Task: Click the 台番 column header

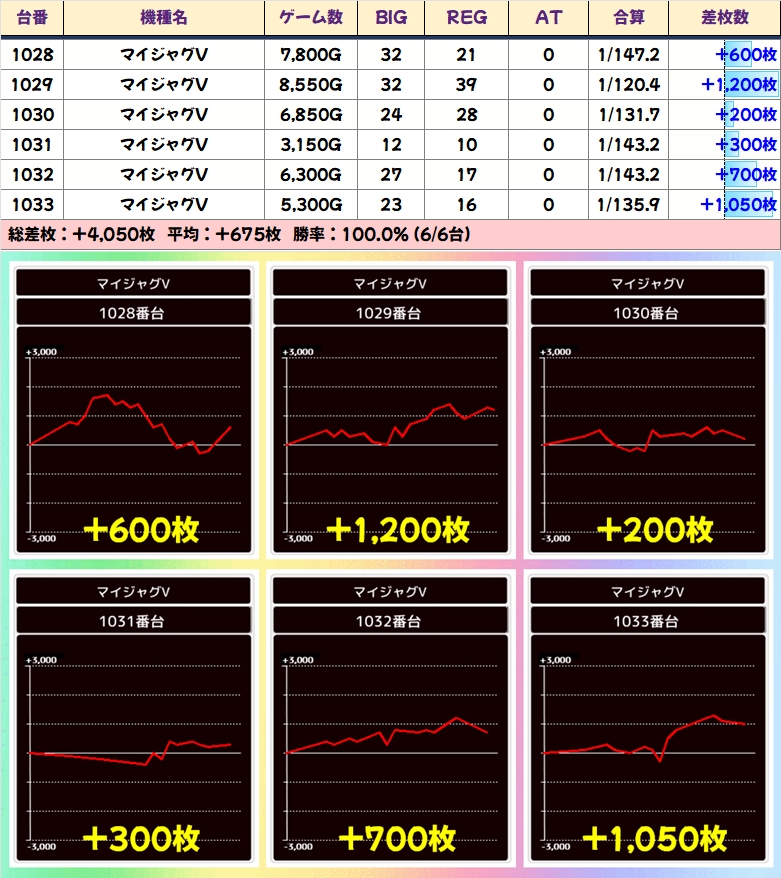Action: (32, 18)
